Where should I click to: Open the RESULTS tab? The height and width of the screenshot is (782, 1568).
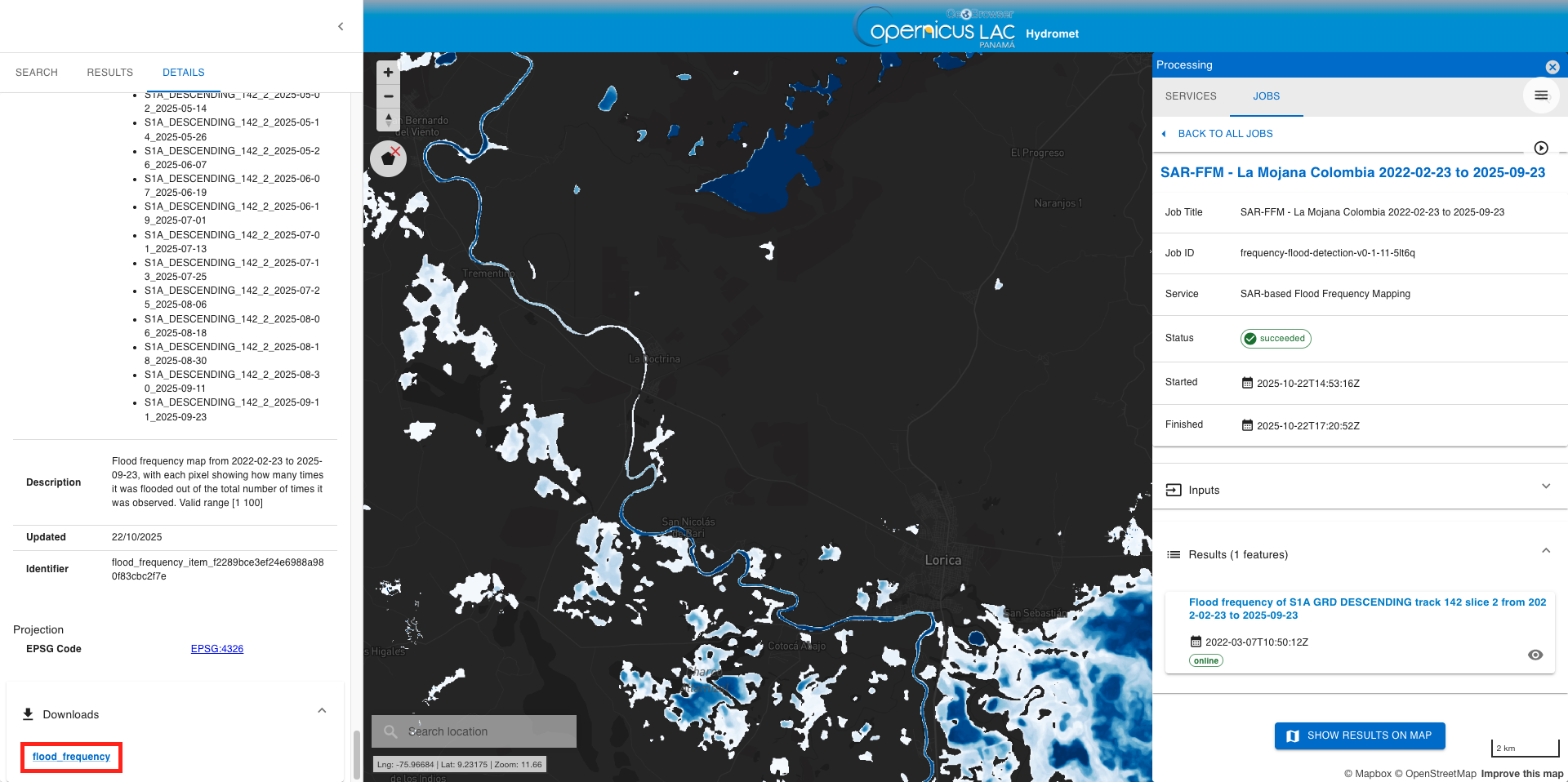(x=109, y=73)
